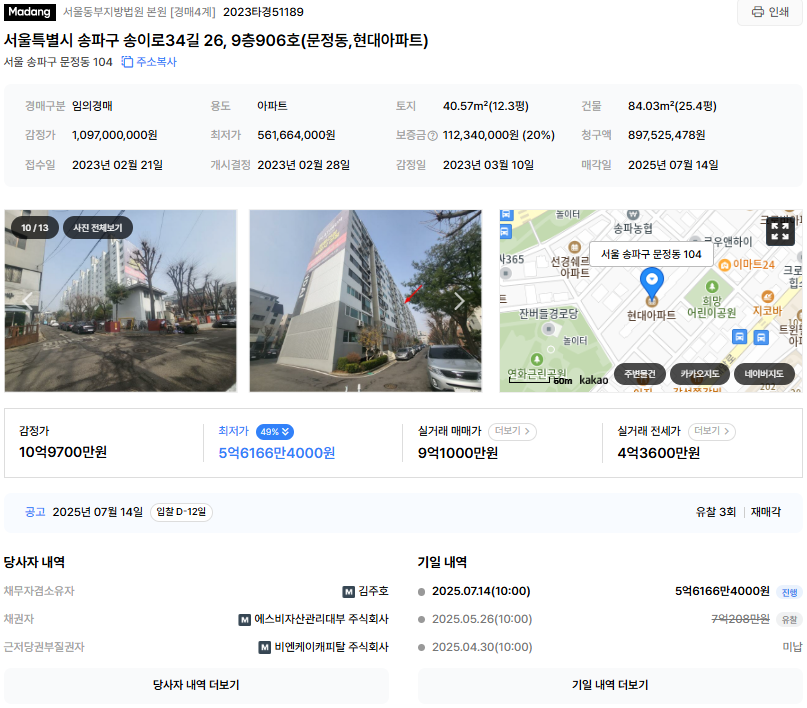Click 더보기 next to 실거래 매매가
The height and width of the screenshot is (708, 807).
[x=512, y=431]
